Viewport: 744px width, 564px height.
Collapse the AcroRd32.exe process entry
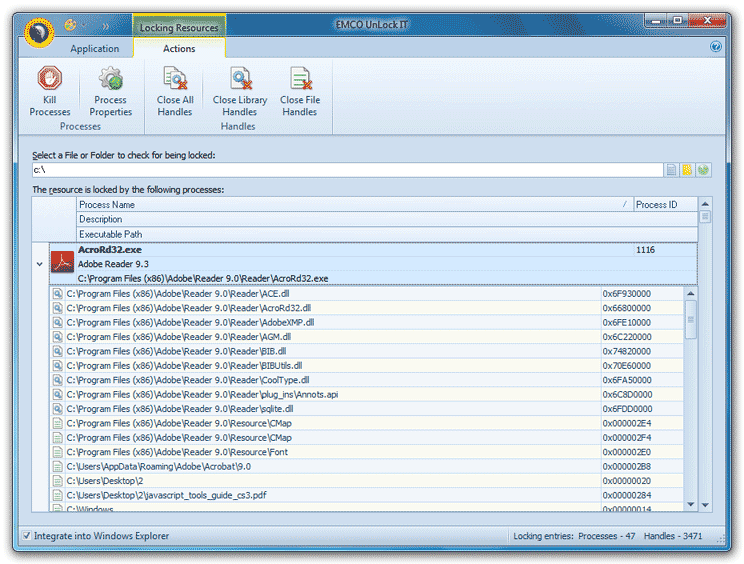point(40,264)
